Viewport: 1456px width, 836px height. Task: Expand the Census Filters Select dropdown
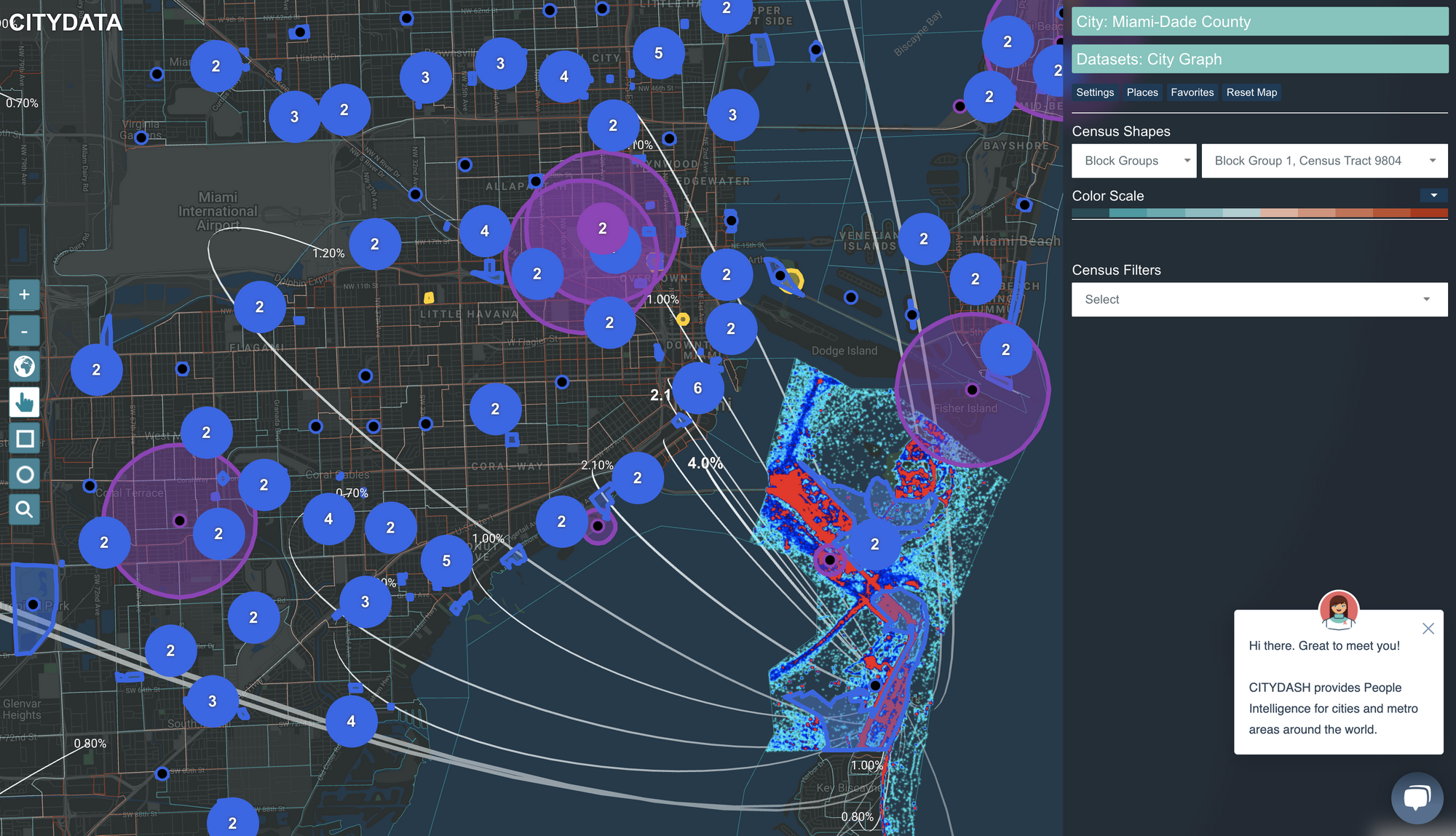(x=1259, y=300)
